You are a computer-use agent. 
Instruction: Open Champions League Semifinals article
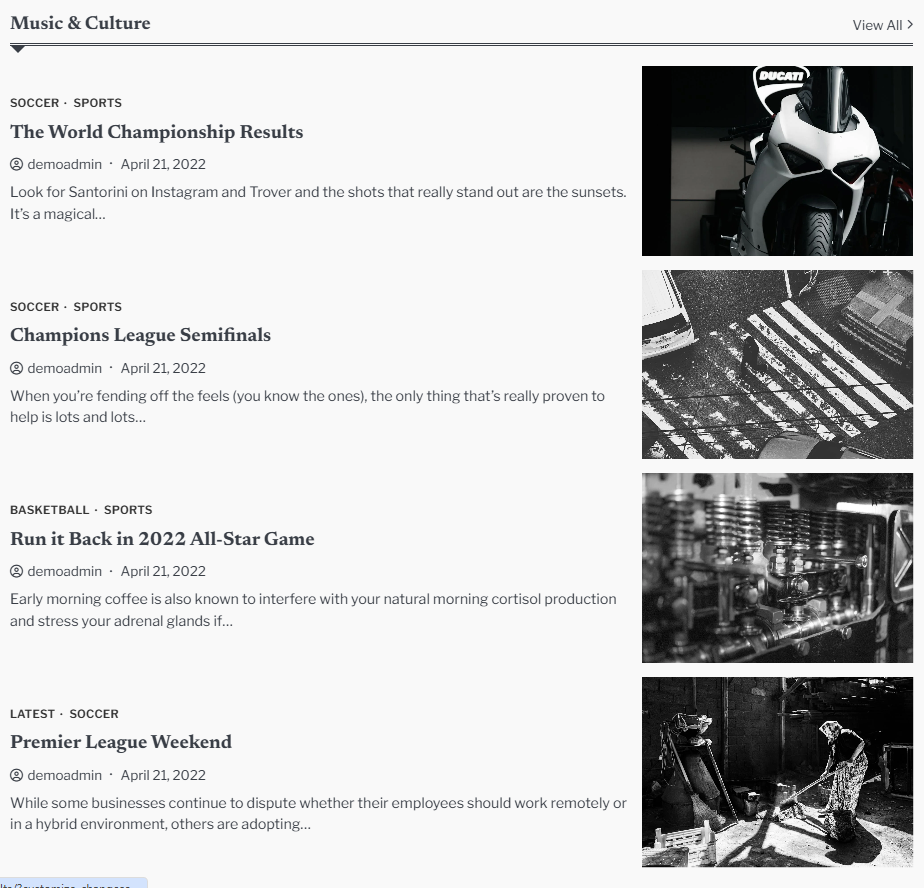point(140,335)
